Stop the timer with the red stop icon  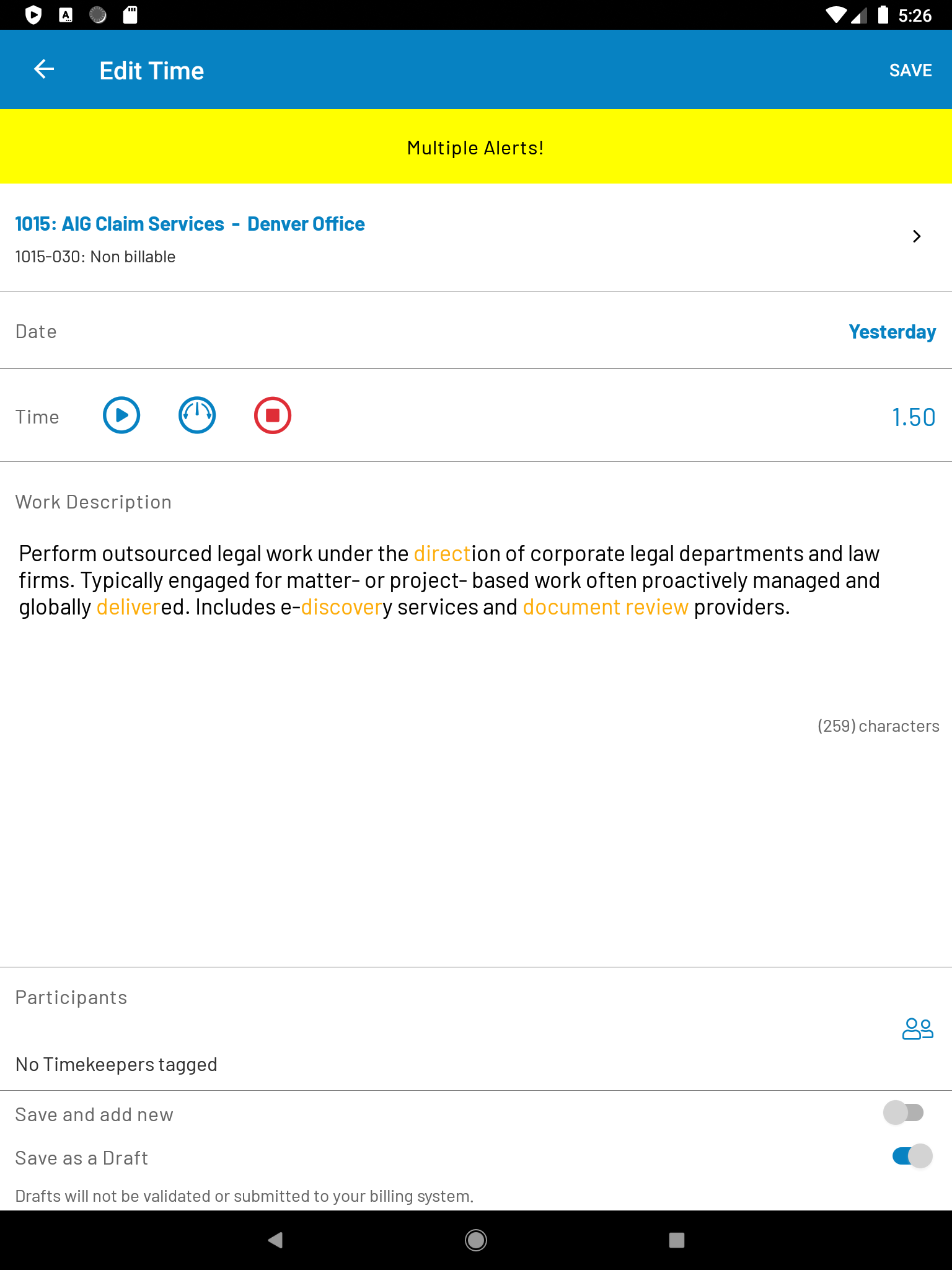[x=273, y=415]
